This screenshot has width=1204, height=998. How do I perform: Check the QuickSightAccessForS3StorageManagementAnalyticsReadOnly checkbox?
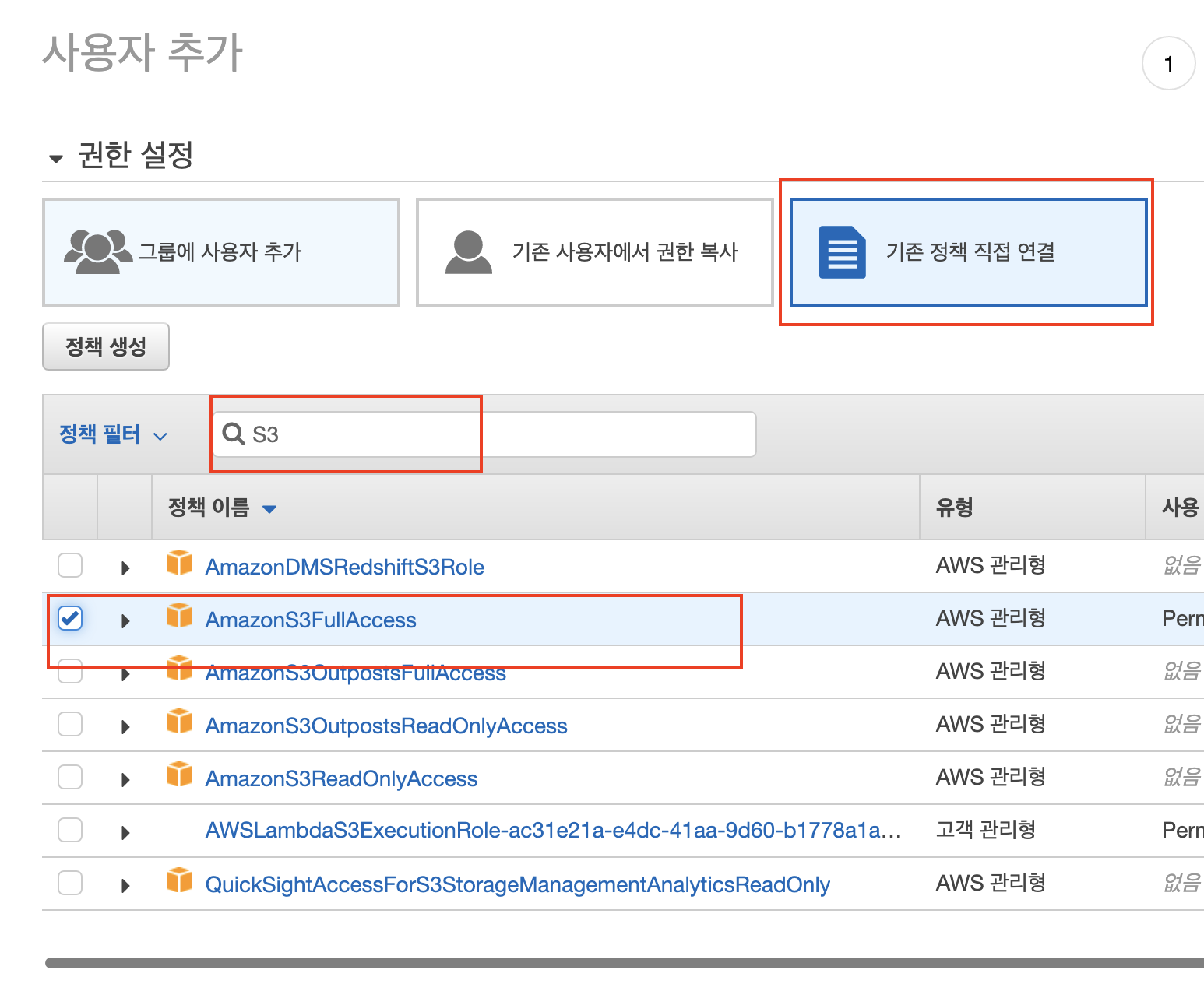pyautogui.click(x=70, y=883)
